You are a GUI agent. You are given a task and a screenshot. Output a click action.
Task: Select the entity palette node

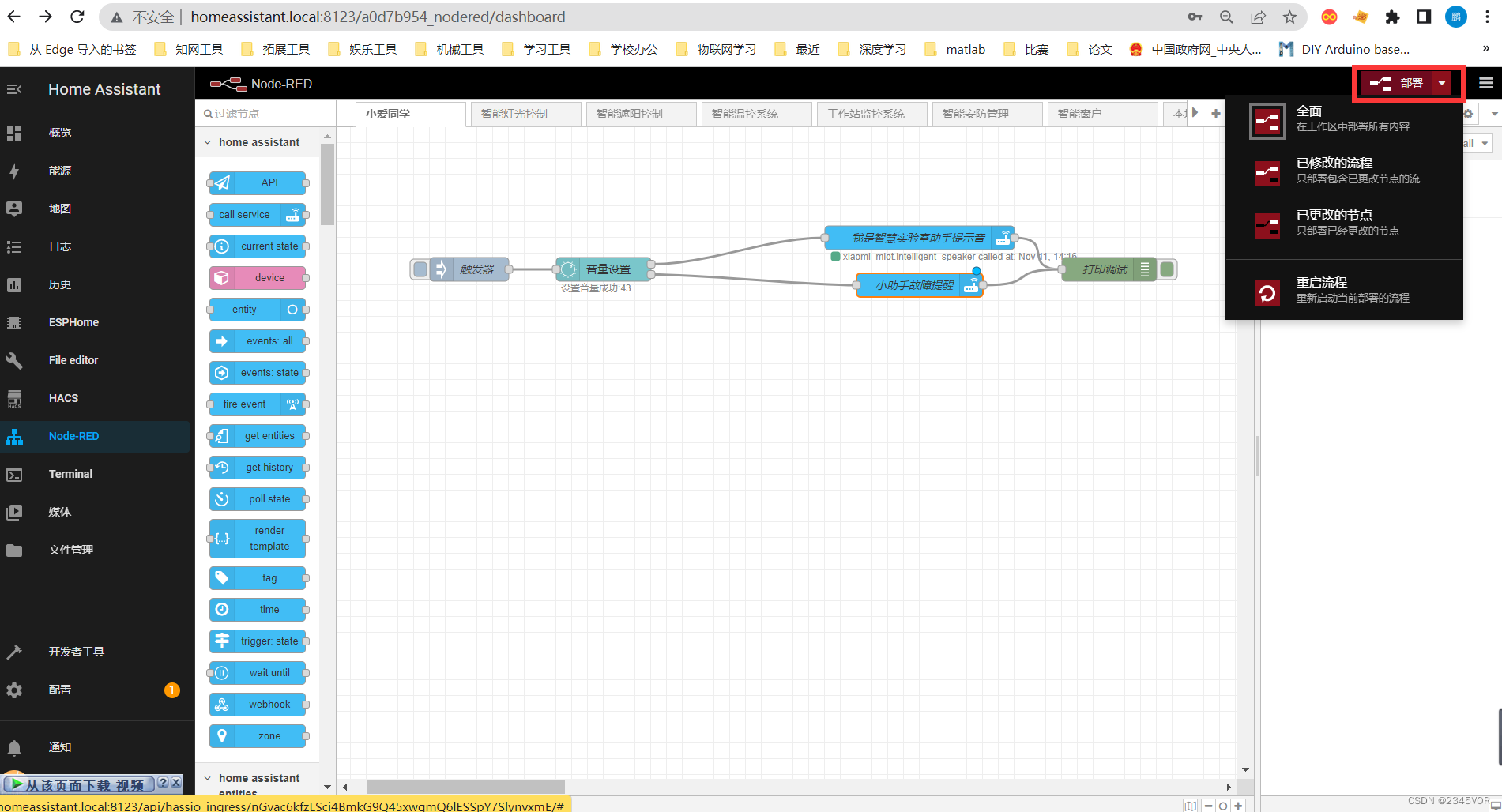(x=258, y=310)
